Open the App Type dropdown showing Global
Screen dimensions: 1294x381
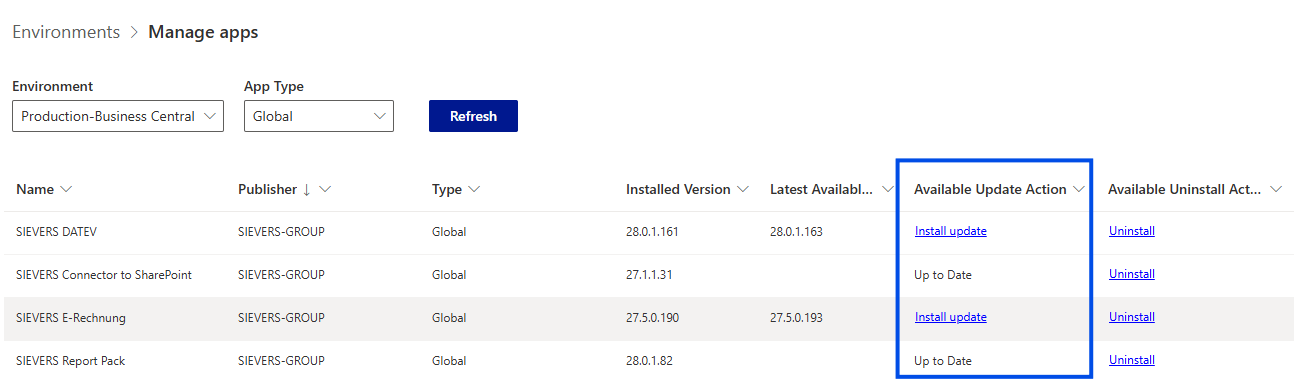tap(318, 116)
